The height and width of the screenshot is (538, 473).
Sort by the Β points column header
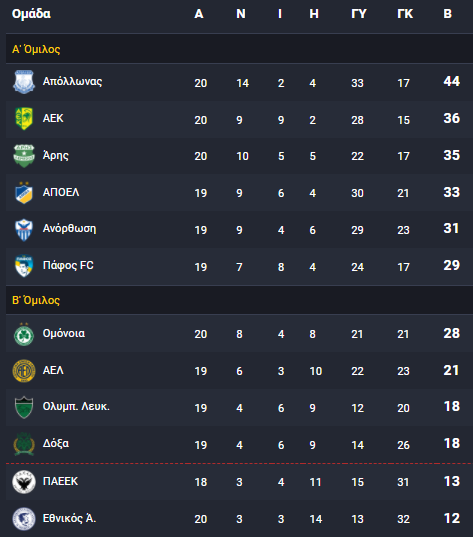(447, 14)
